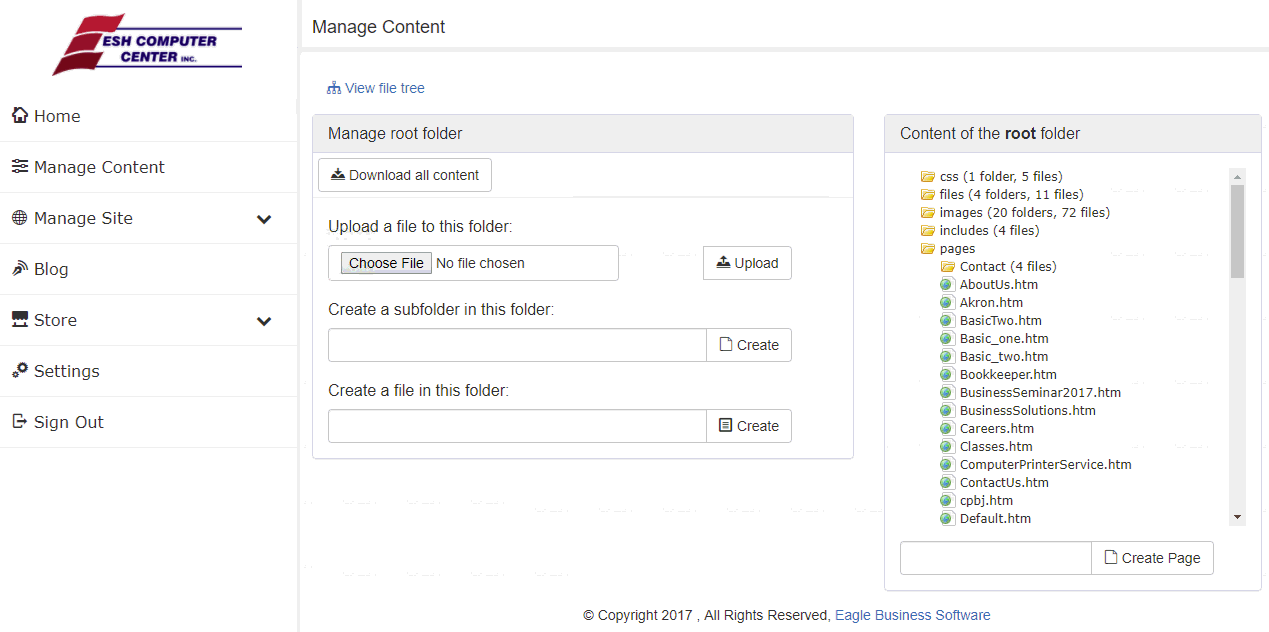The image size is (1269, 632).
Task: Open Settings from the sidebar
Action: pos(66,371)
